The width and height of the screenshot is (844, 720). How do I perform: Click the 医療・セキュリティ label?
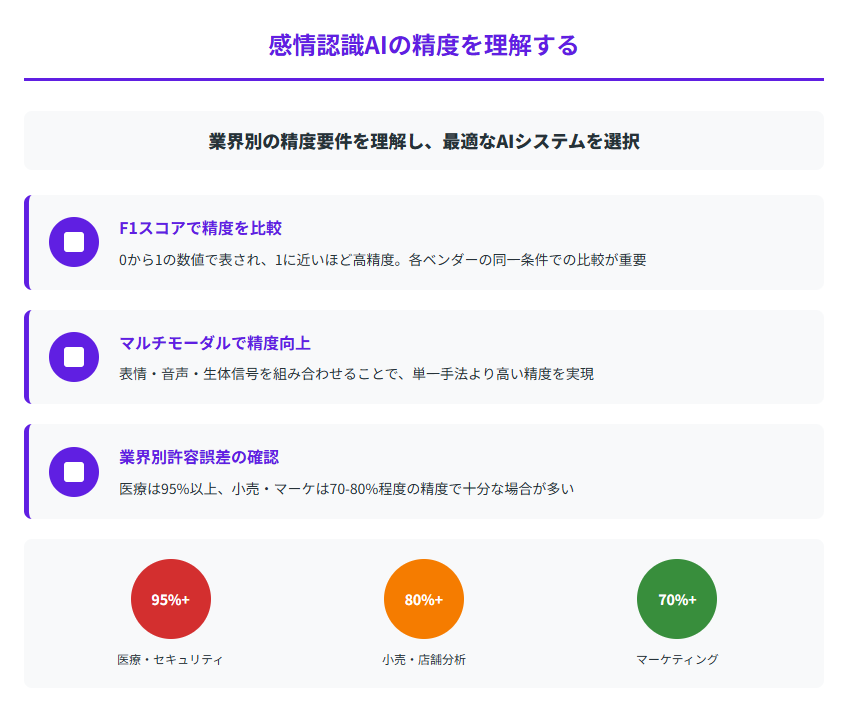170,660
